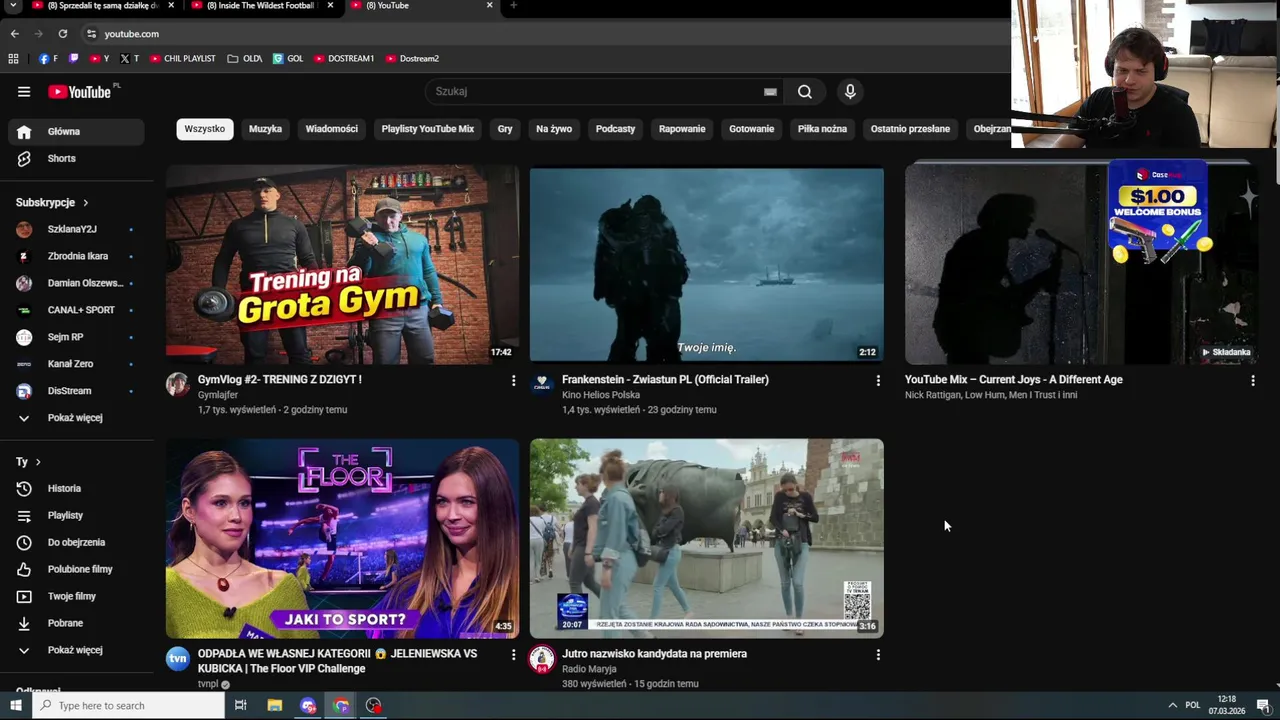This screenshot has width=1280, height=720.
Task: Open Polubione filmy liked videos
Action: [x=76, y=569]
